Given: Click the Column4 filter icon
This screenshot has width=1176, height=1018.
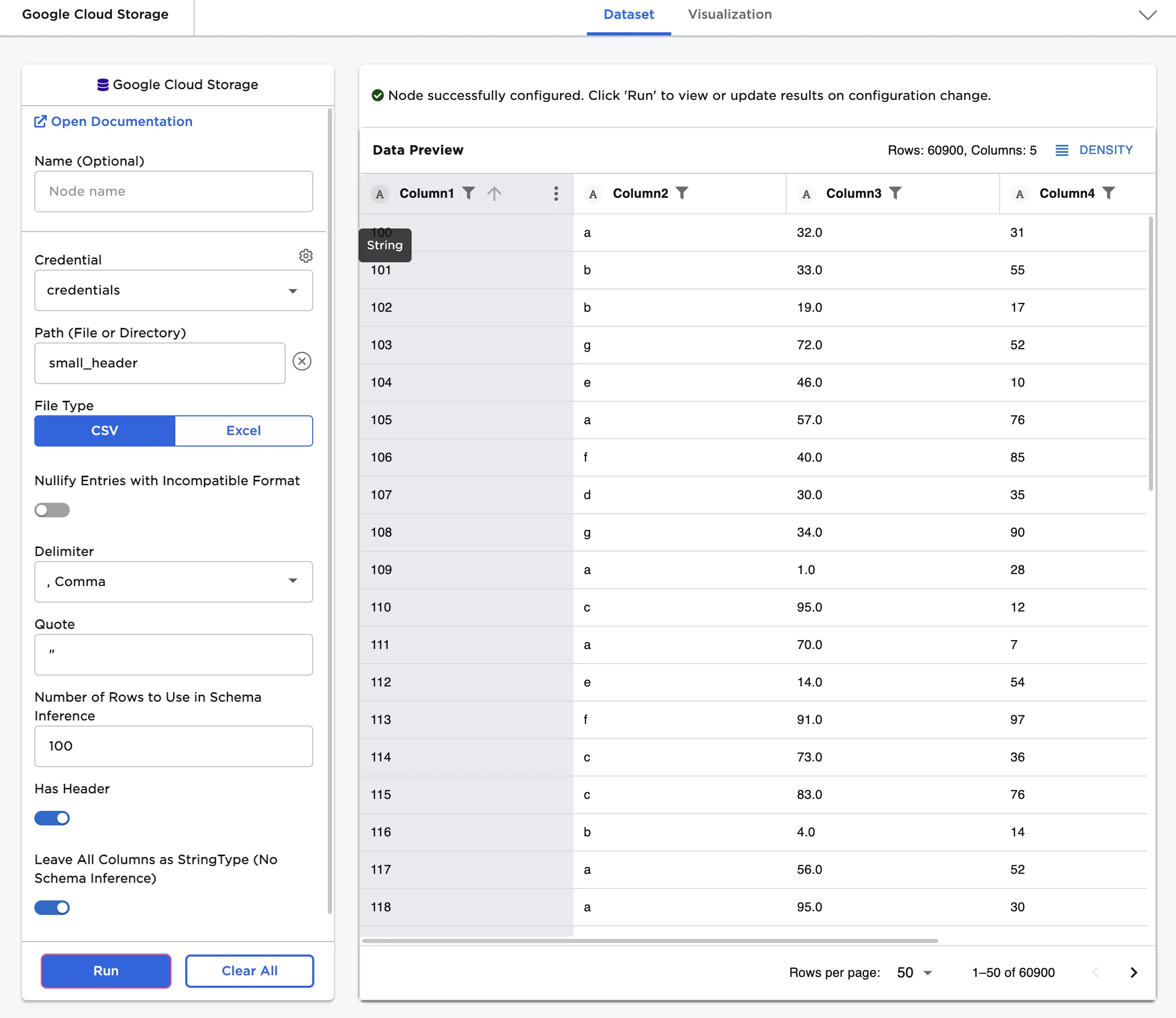Looking at the screenshot, I should click(x=1108, y=193).
